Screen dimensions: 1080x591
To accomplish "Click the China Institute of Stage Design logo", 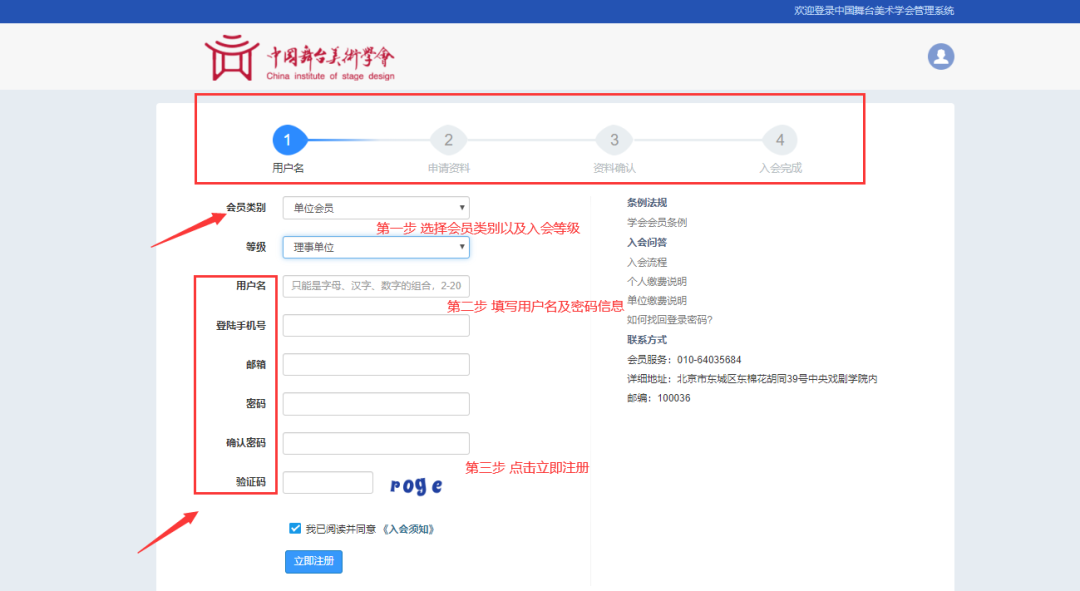I will [x=300, y=58].
